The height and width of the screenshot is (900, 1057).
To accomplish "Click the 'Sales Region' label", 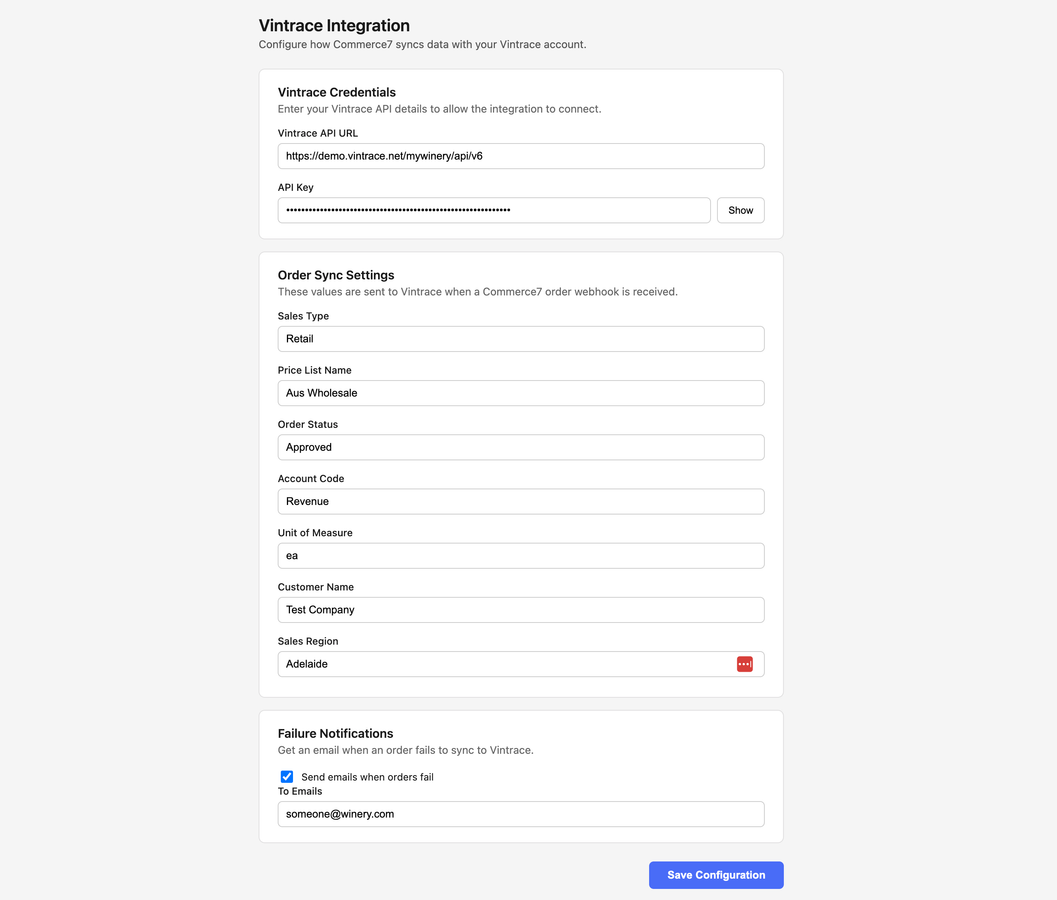I will 308,641.
